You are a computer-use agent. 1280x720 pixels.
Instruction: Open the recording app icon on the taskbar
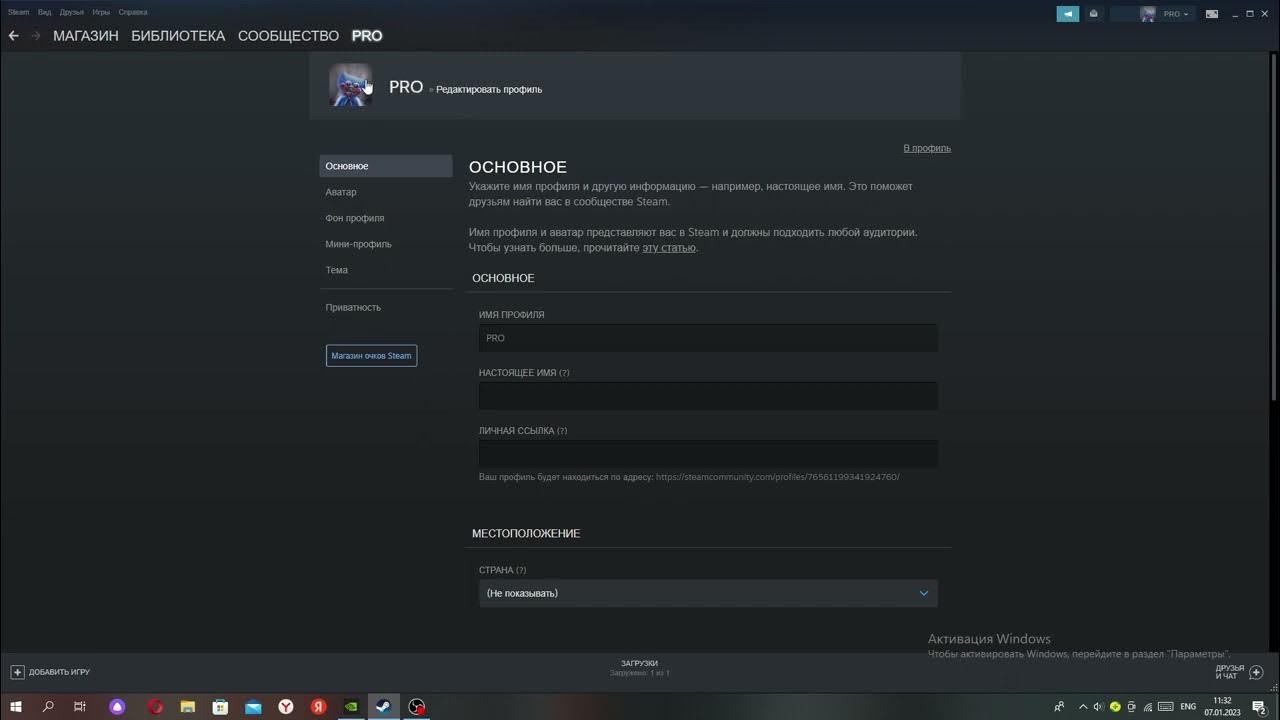tap(417, 707)
